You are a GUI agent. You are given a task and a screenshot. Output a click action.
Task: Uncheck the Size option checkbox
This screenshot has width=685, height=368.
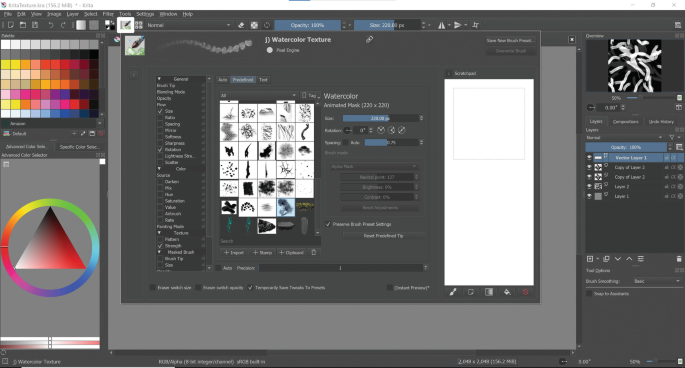[x=160, y=111]
